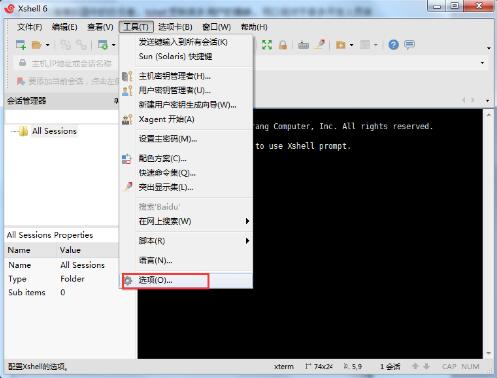The image size is (497, 378).
Task: Open the dropdown arrow beside the folder icon
Action: 47,45
